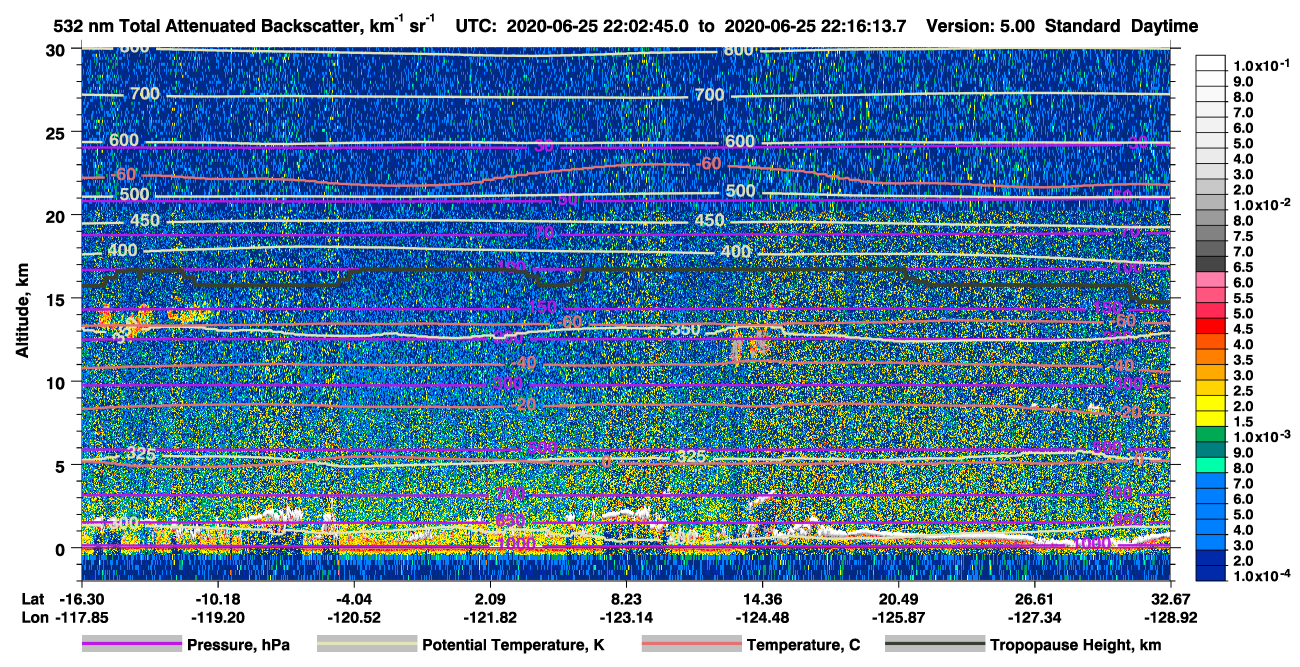Click longitude value '-120.52'
This screenshot has width=1300, height=667.
(352, 616)
